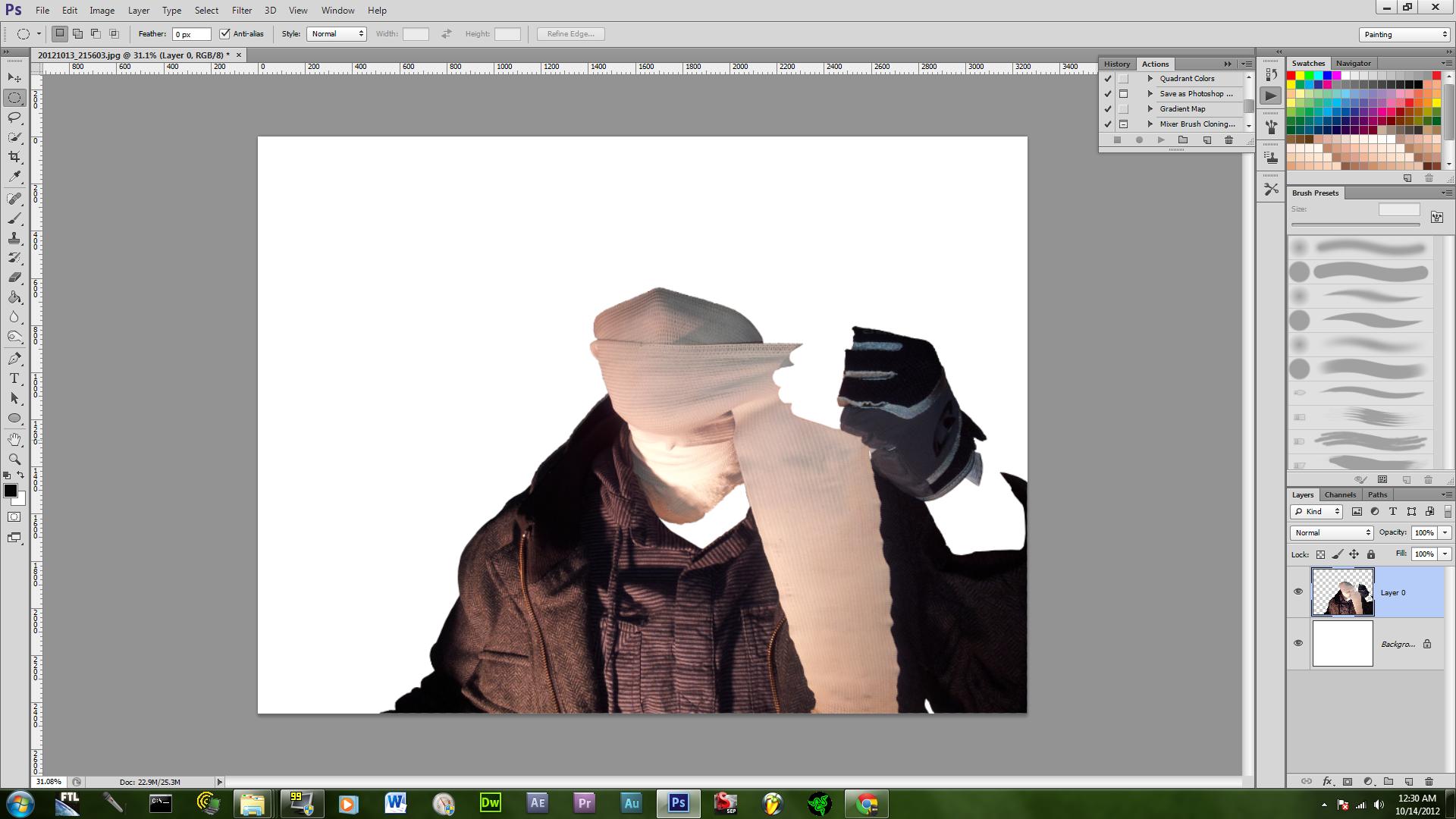The height and width of the screenshot is (819, 1456).
Task: Click the Feather input field
Action: 191,34
